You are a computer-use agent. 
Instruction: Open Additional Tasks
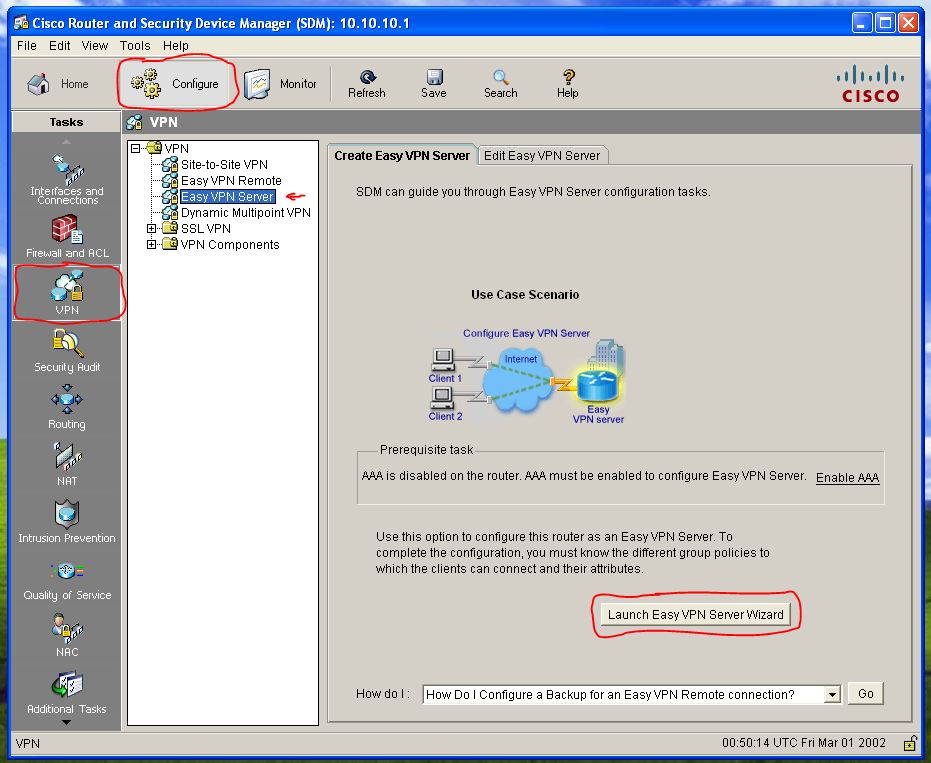click(66, 692)
